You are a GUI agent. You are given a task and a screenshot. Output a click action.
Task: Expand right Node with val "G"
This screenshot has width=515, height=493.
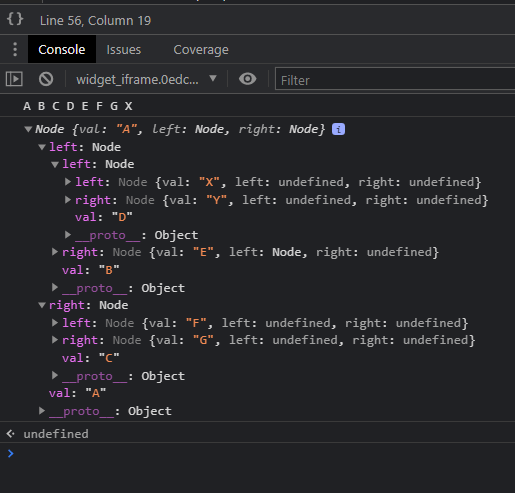(55, 340)
